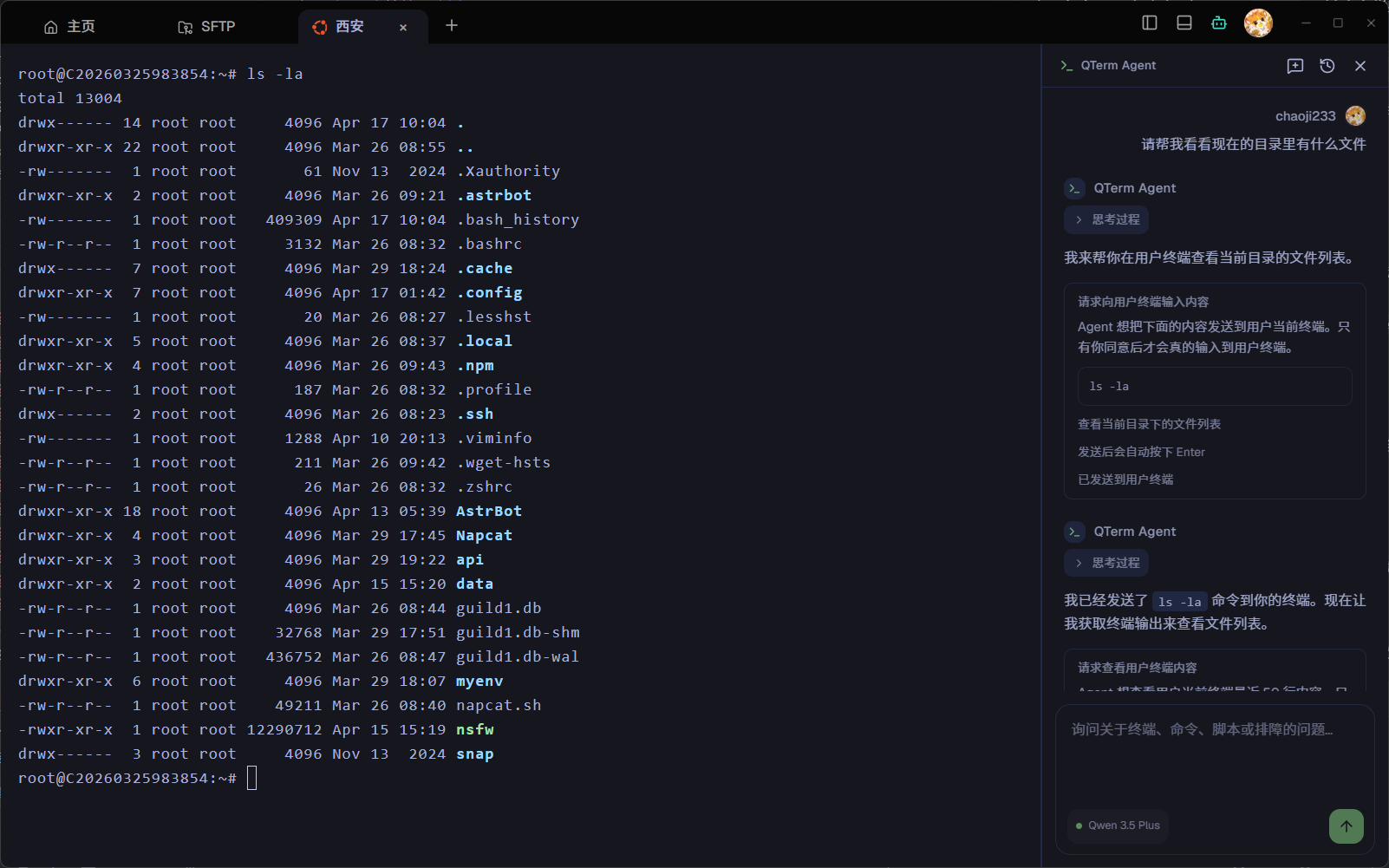
Task: Click the guild1.db-wal file name
Action: click(x=518, y=657)
